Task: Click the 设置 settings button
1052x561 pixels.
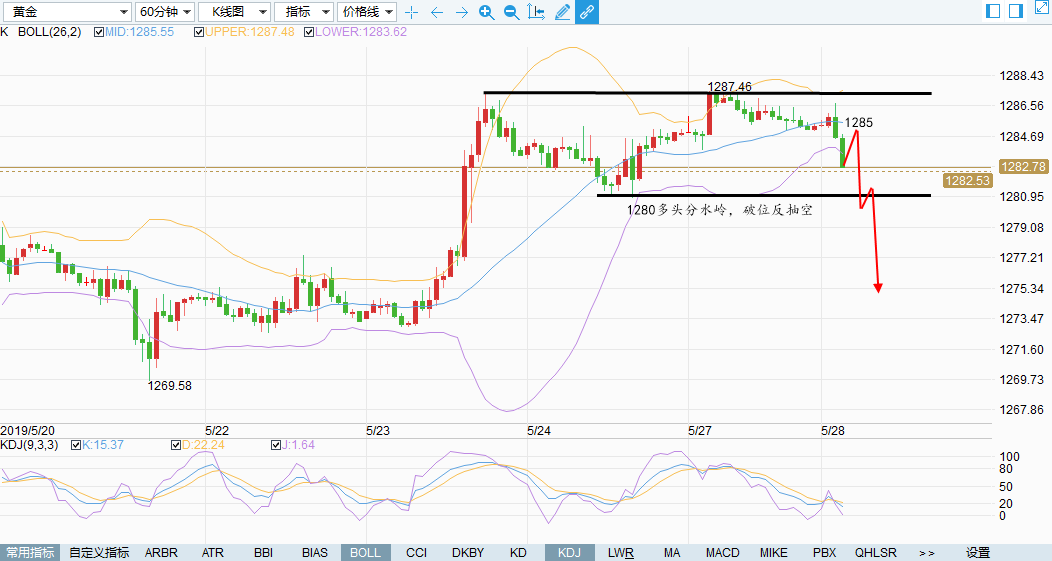Action: coord(977,552)
